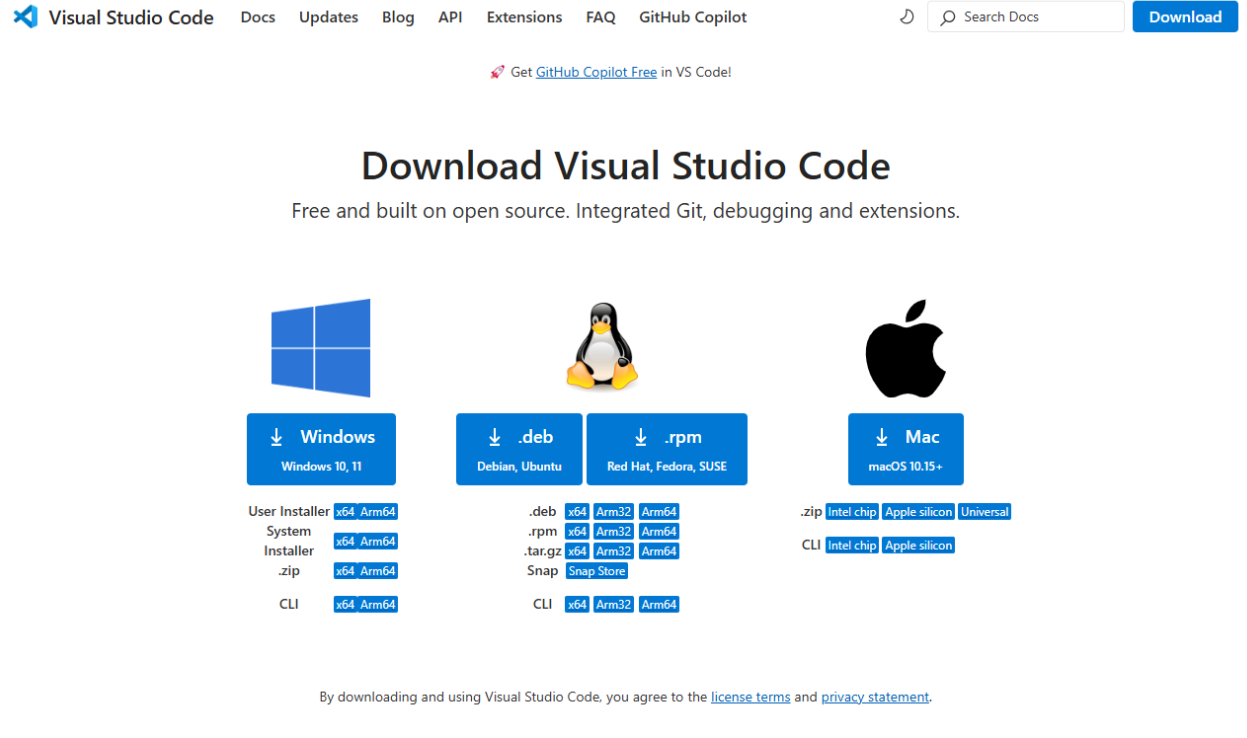Select Linux .tar.gz Arm32 download

click(613, 551)
